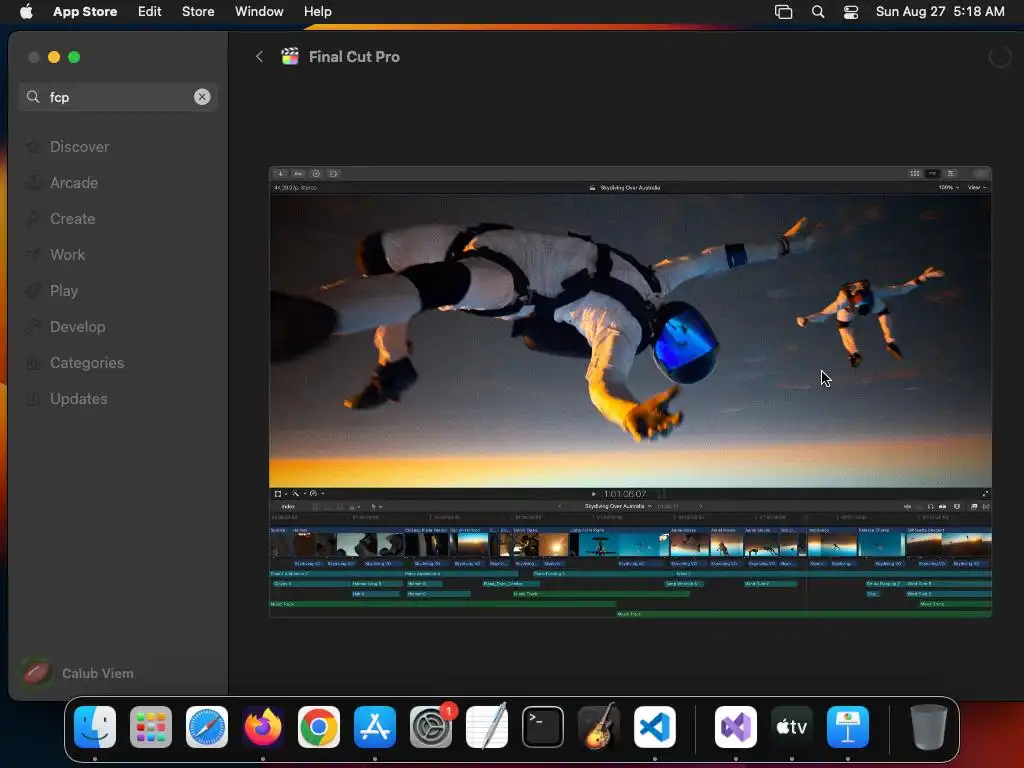Launch Terminal from the Dock
This screenshot has height=768, width=1024.
coord(543,727)
